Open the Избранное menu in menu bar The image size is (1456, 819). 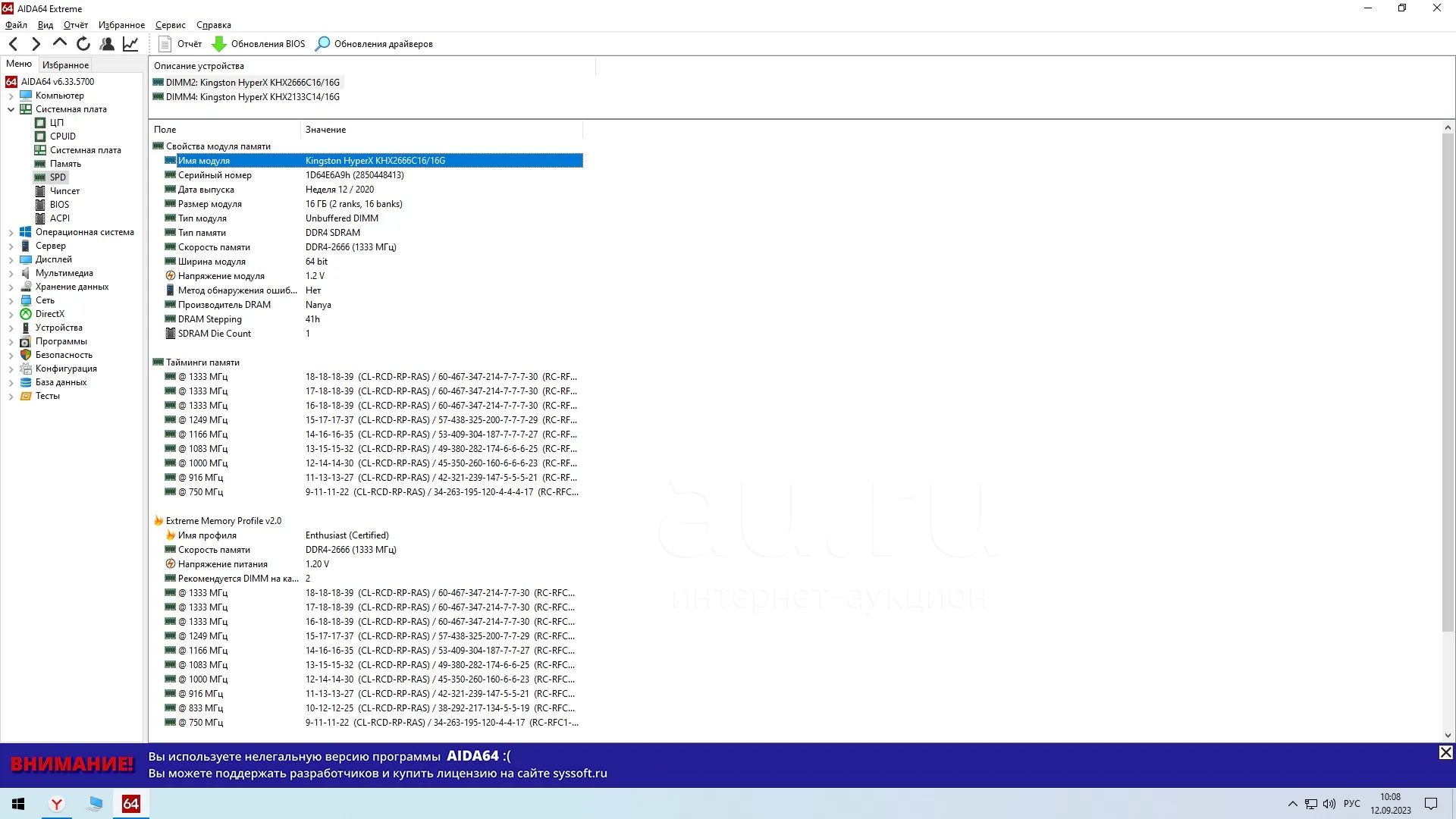point(121,25)
